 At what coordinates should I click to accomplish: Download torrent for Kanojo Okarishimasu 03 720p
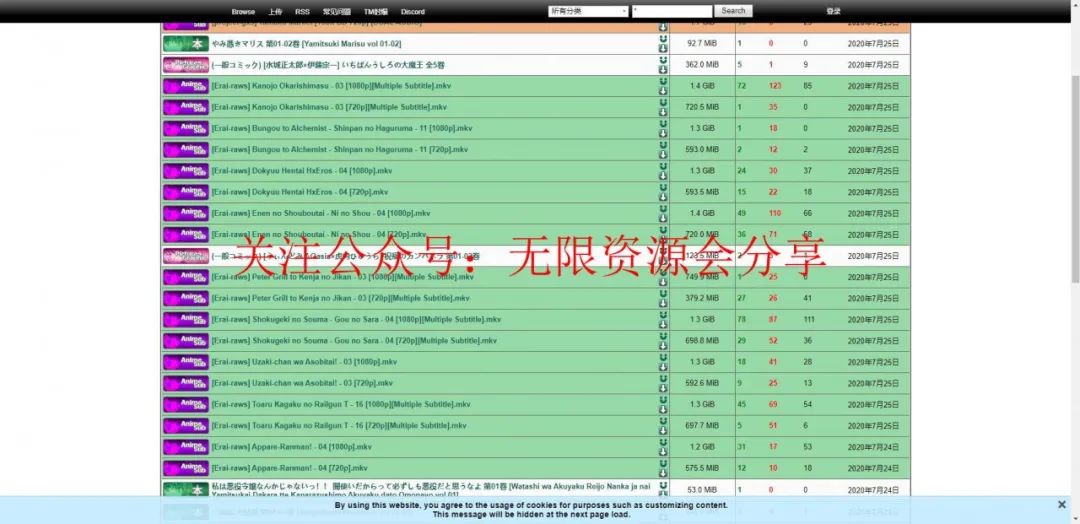tap(663, 112)
